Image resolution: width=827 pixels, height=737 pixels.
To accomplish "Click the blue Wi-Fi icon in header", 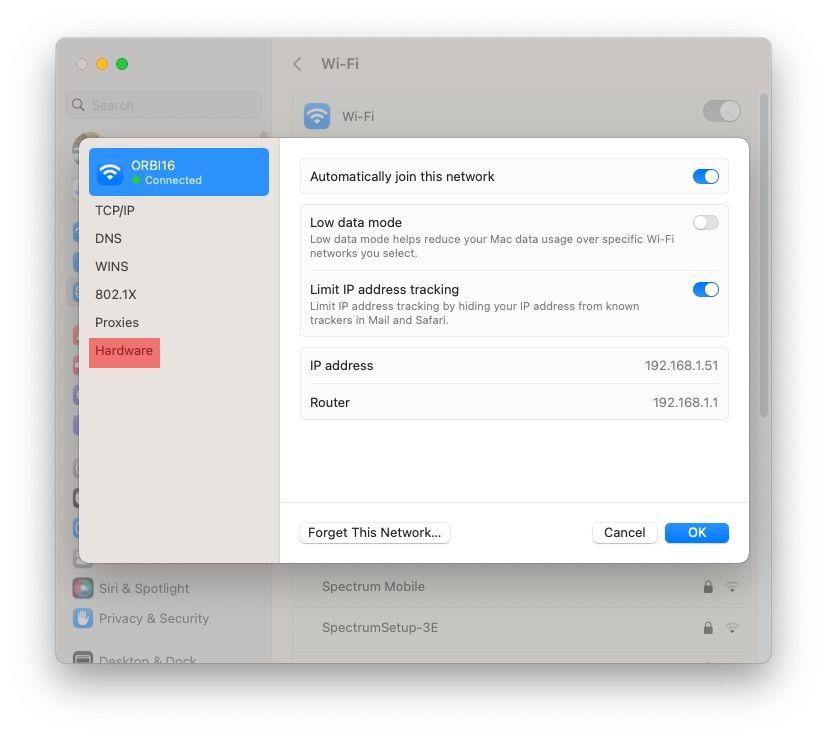I will point(316,116).
